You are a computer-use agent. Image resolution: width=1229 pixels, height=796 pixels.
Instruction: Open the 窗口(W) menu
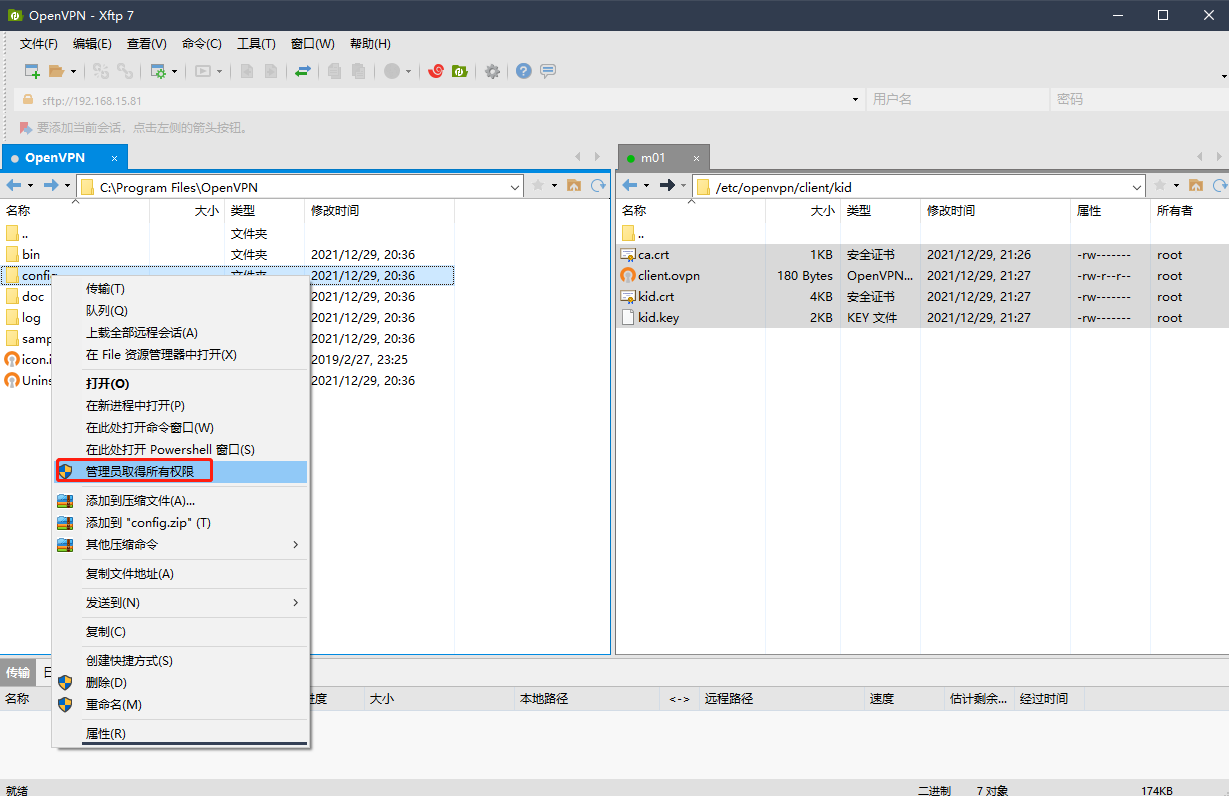[313, 44]
